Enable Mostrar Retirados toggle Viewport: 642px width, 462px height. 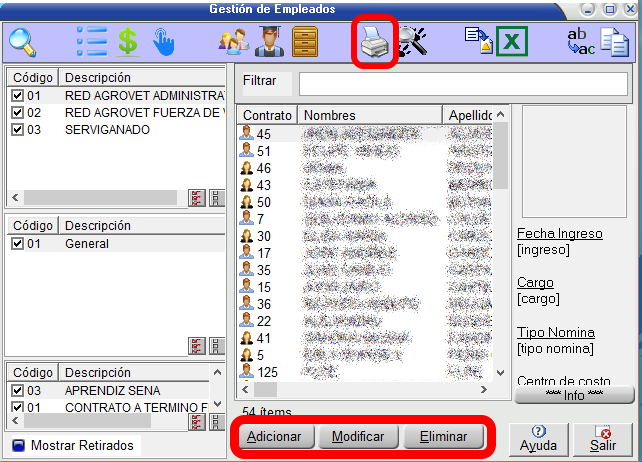(17, 445)
